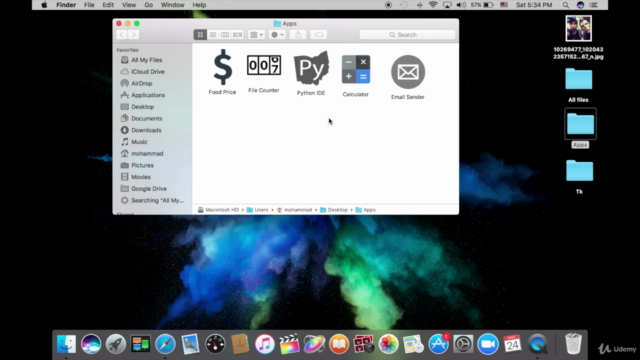Open Siri from the Dock
640x360 pixels.
[91, 344]
